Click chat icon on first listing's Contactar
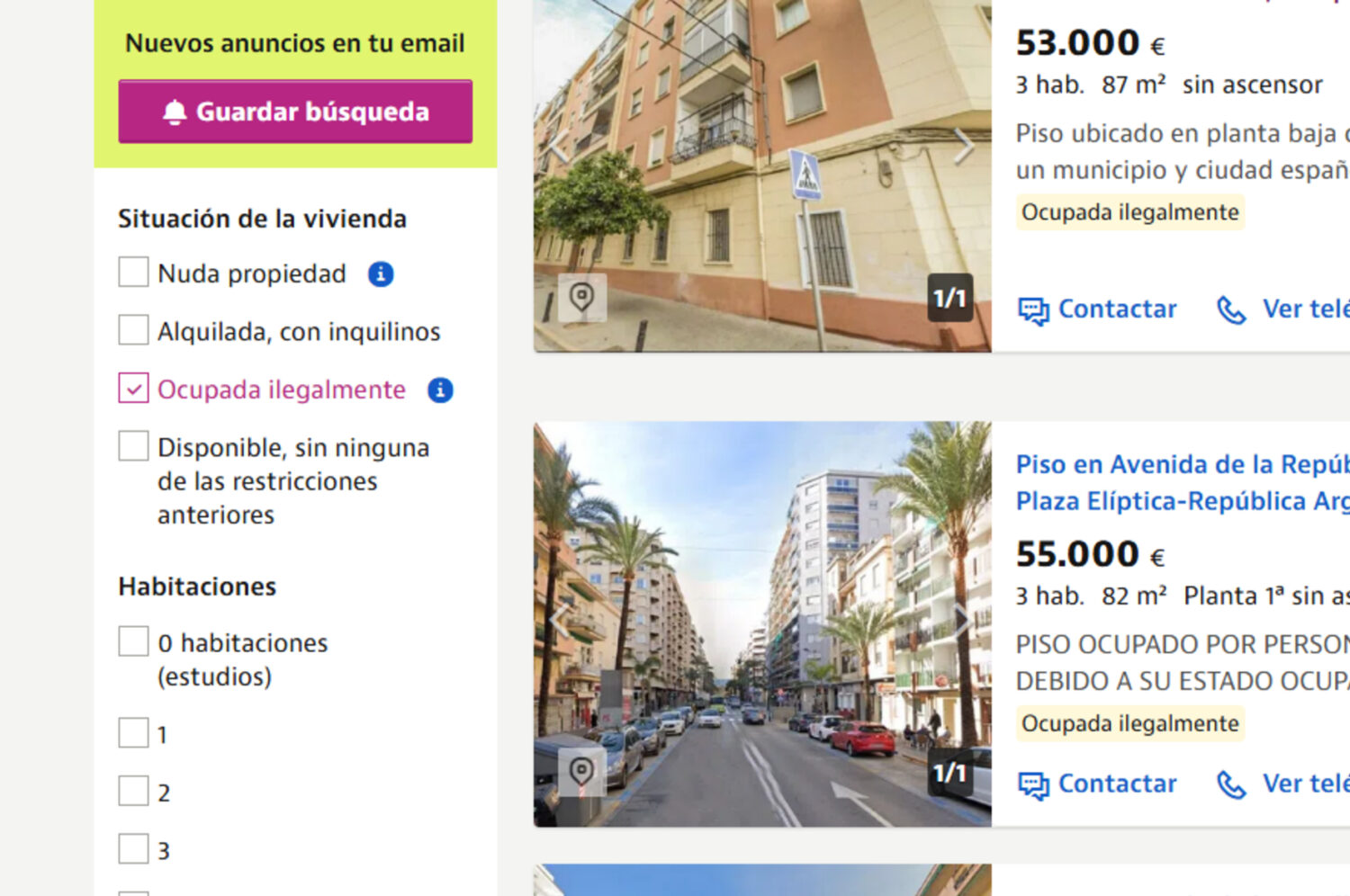Image resolution: width=1350 pixels, height=896 pixels. (x=1033, y=310)
